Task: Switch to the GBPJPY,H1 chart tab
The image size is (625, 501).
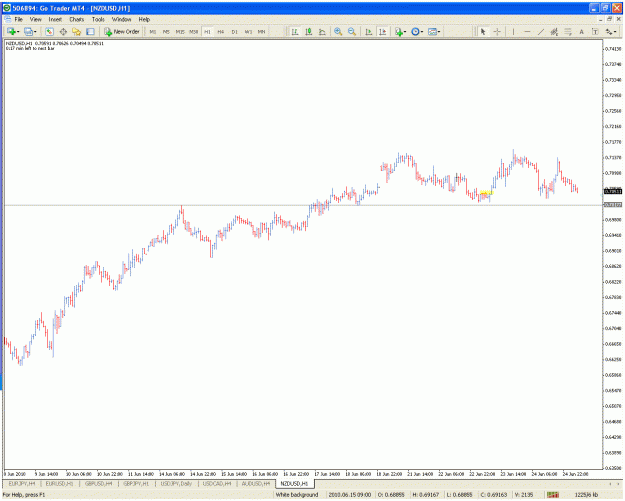Action: point(136,483)
